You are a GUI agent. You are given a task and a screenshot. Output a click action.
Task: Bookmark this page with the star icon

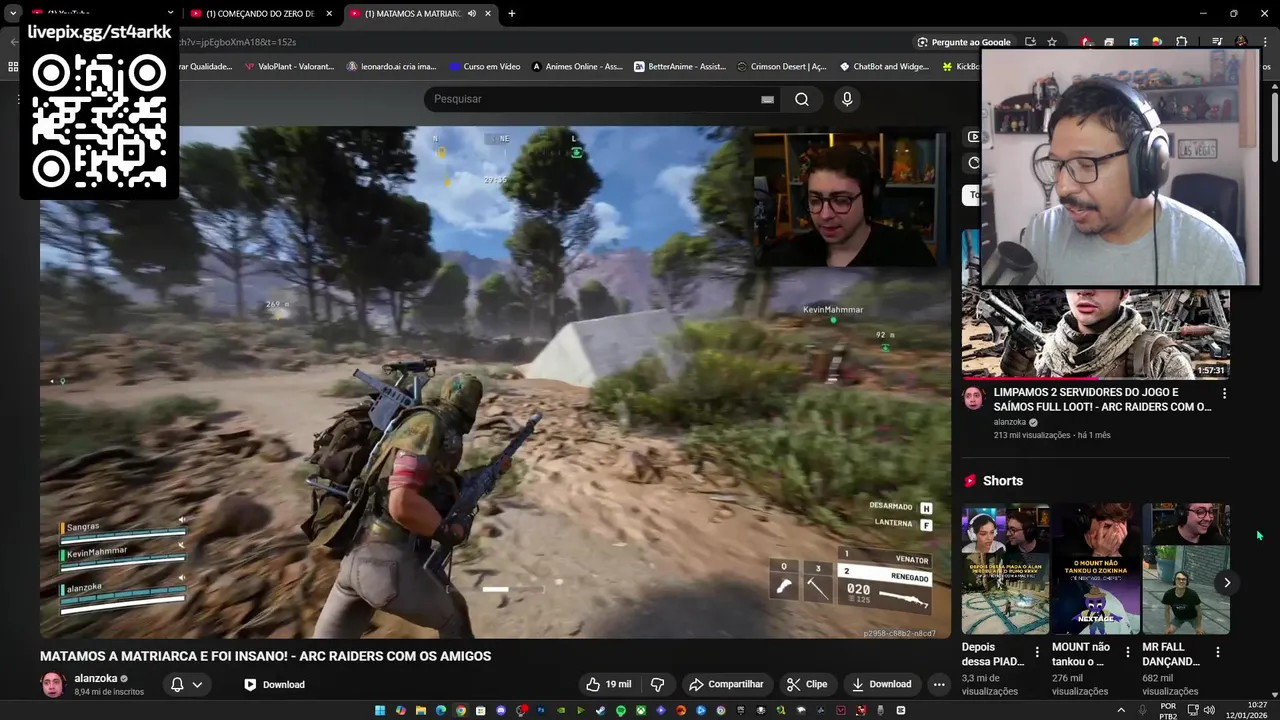pyautogui.click(x=1052, y=42)
